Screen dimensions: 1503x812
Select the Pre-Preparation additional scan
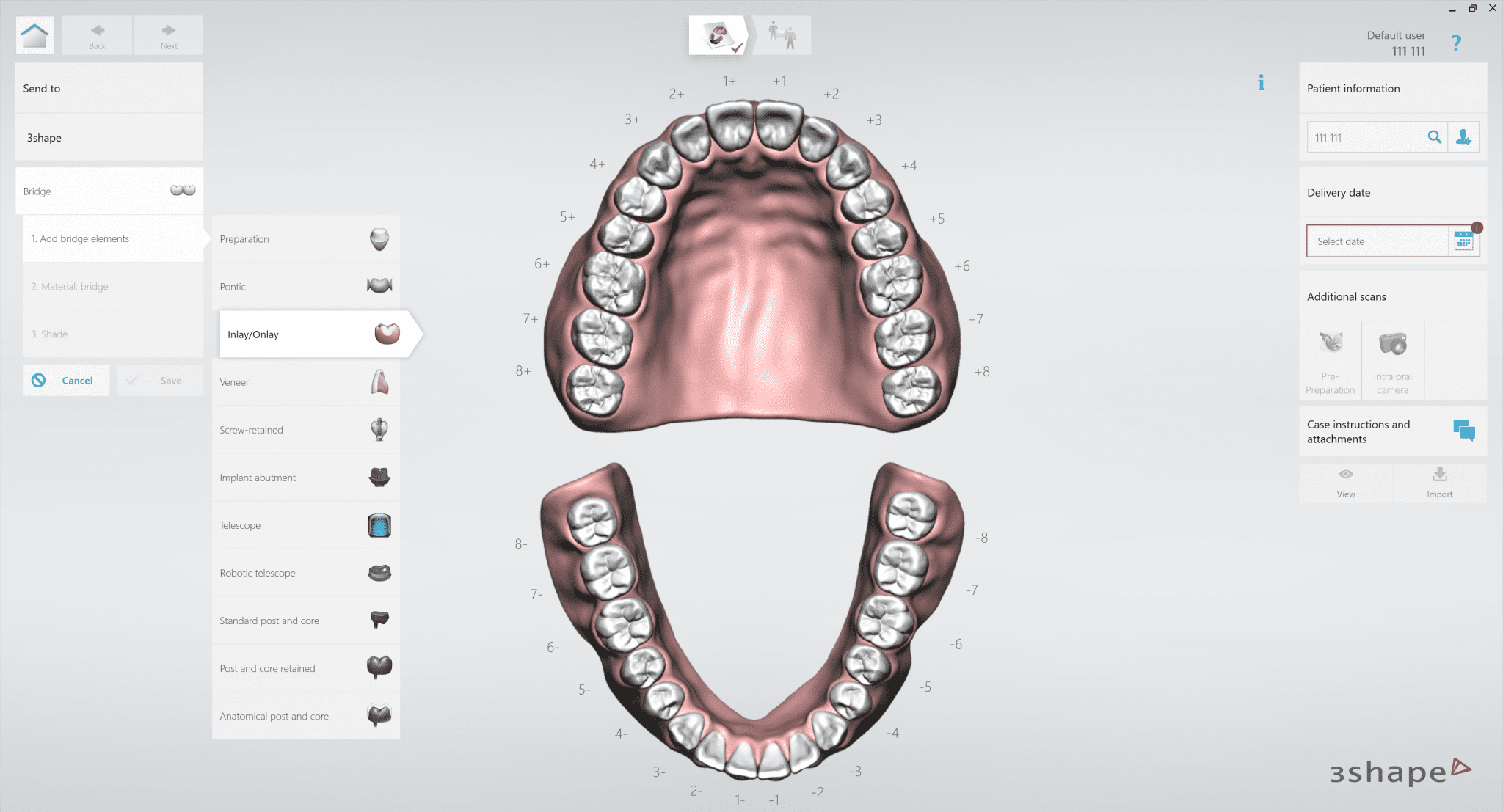click(x=1330, y=359)
